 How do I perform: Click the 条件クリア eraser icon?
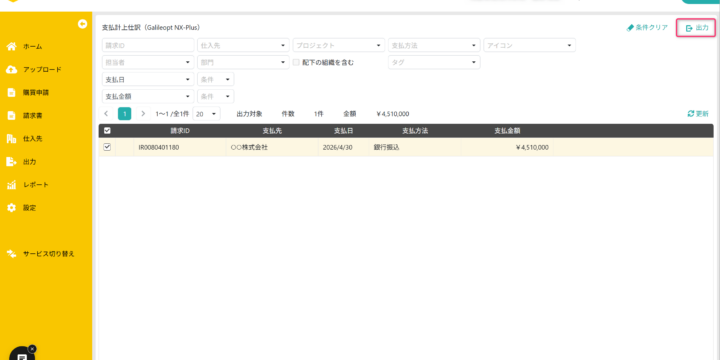[x=630, y=28]
